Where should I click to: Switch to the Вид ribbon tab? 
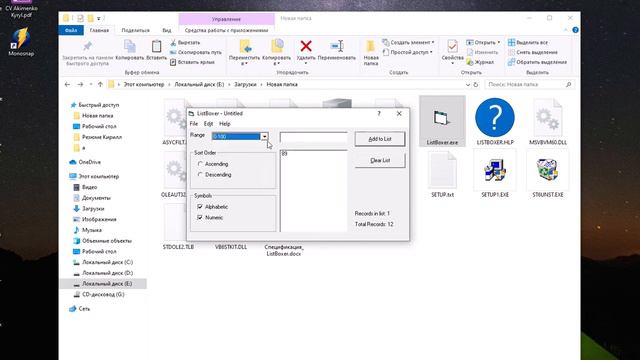(x=167, y=30)
